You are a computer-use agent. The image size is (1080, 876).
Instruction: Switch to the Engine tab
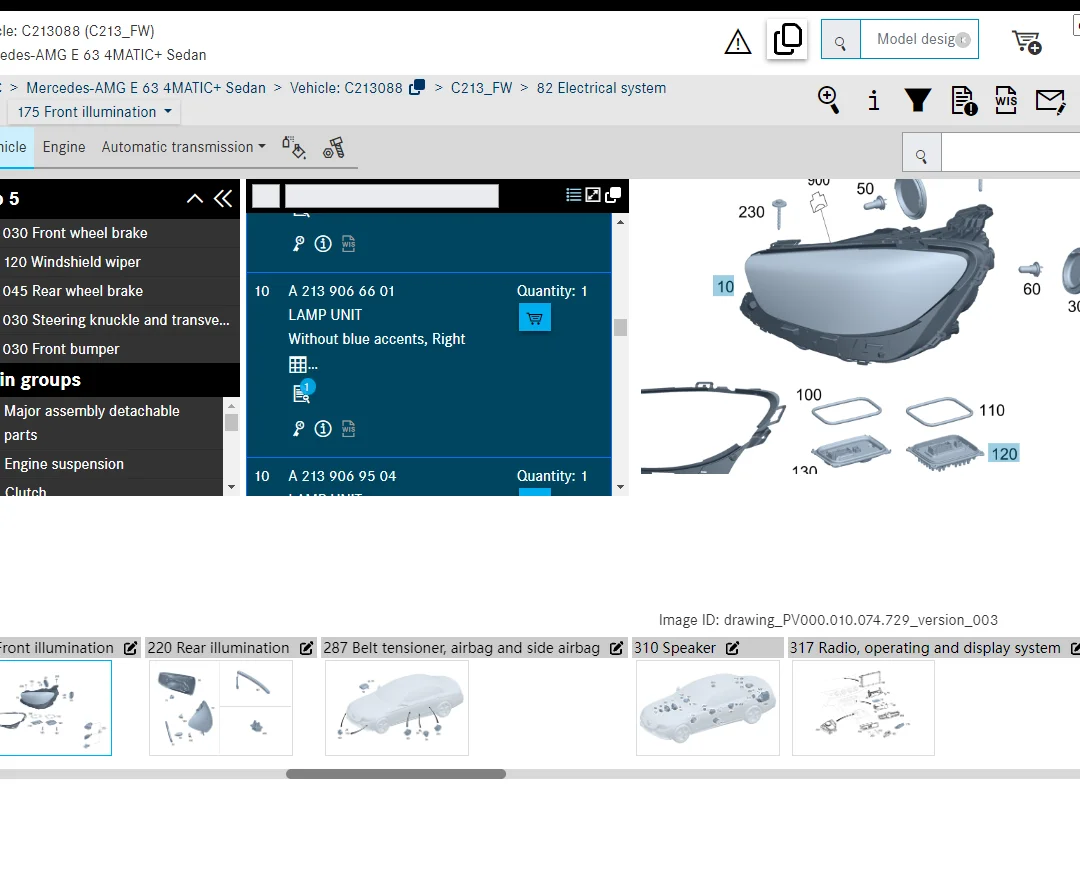coord(64,147)
